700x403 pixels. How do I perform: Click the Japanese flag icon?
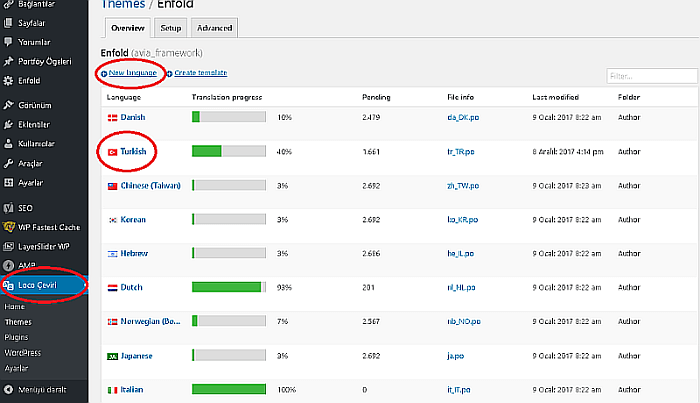pyautogui.click(x=112, y=356)
